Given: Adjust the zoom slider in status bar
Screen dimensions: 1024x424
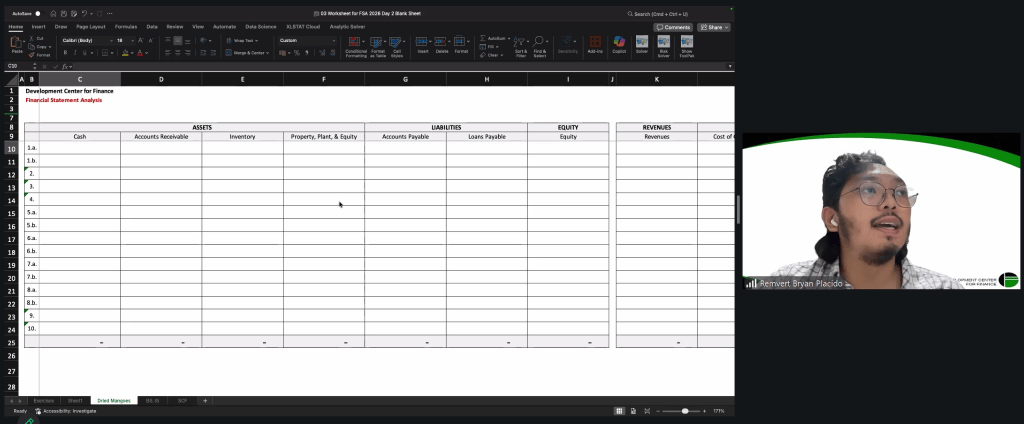Looking at the screenshot, I should 684,411.
